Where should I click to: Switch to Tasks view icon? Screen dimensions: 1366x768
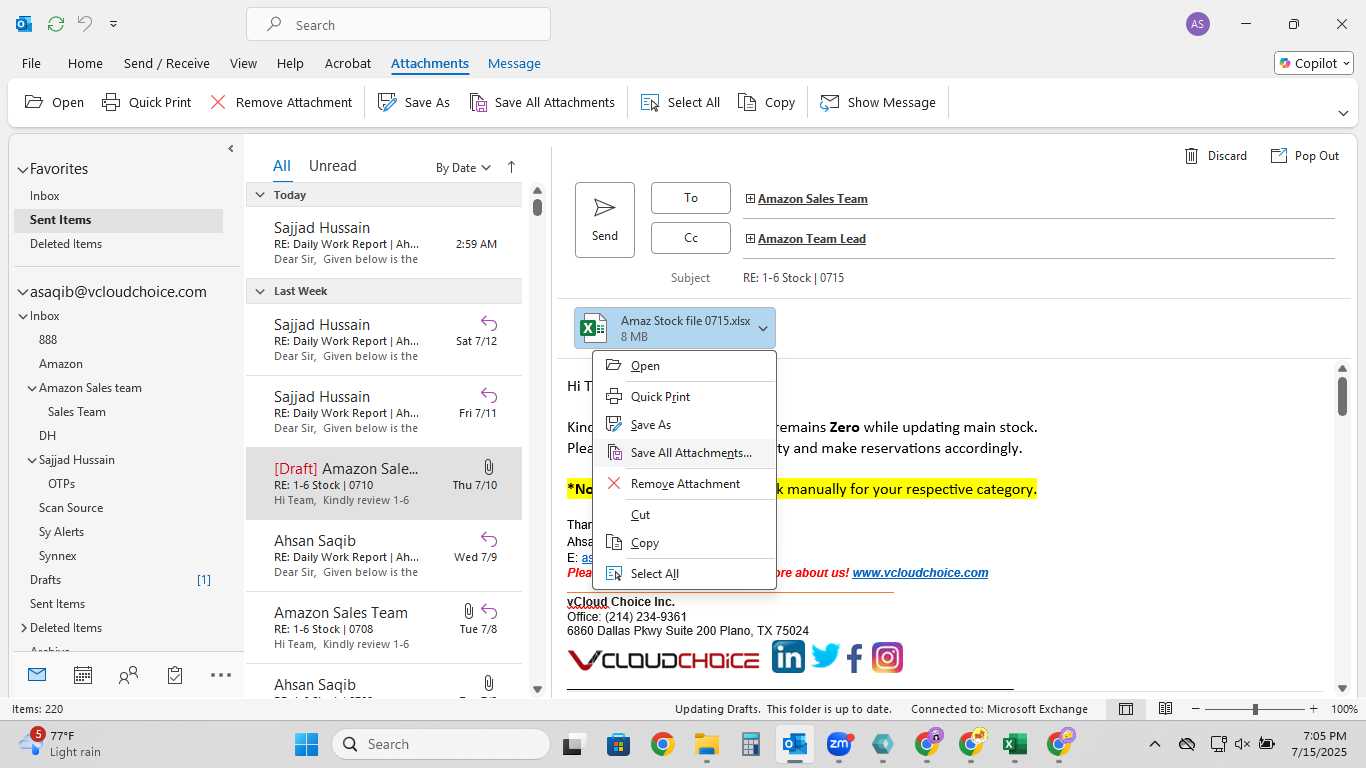(175, 675)
